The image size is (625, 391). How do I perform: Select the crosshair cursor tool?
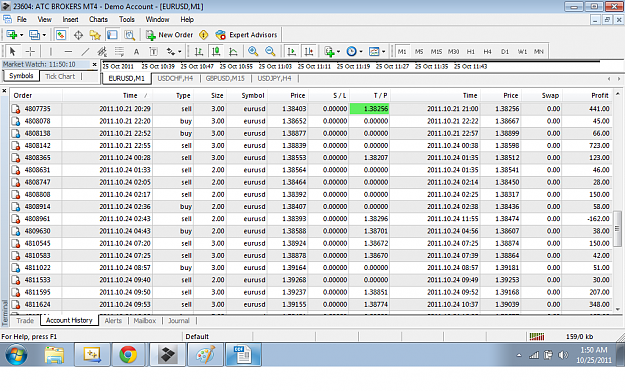click(x=30, y=51)
